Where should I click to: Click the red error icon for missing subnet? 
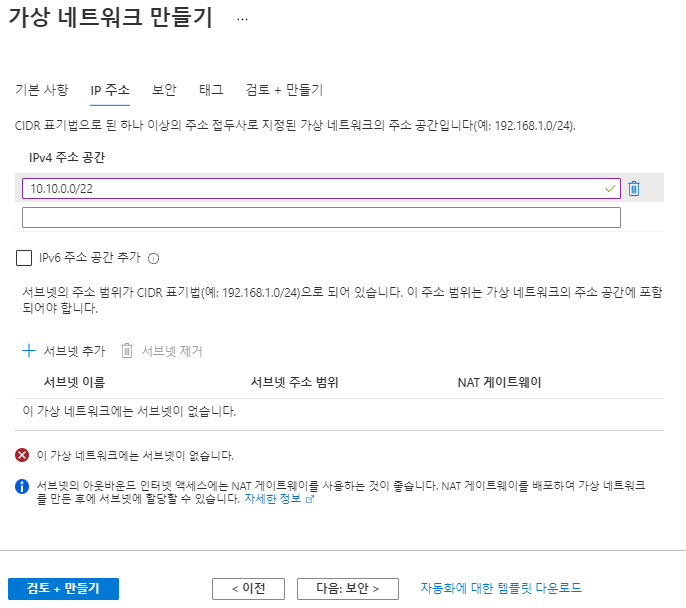[22, 455]
